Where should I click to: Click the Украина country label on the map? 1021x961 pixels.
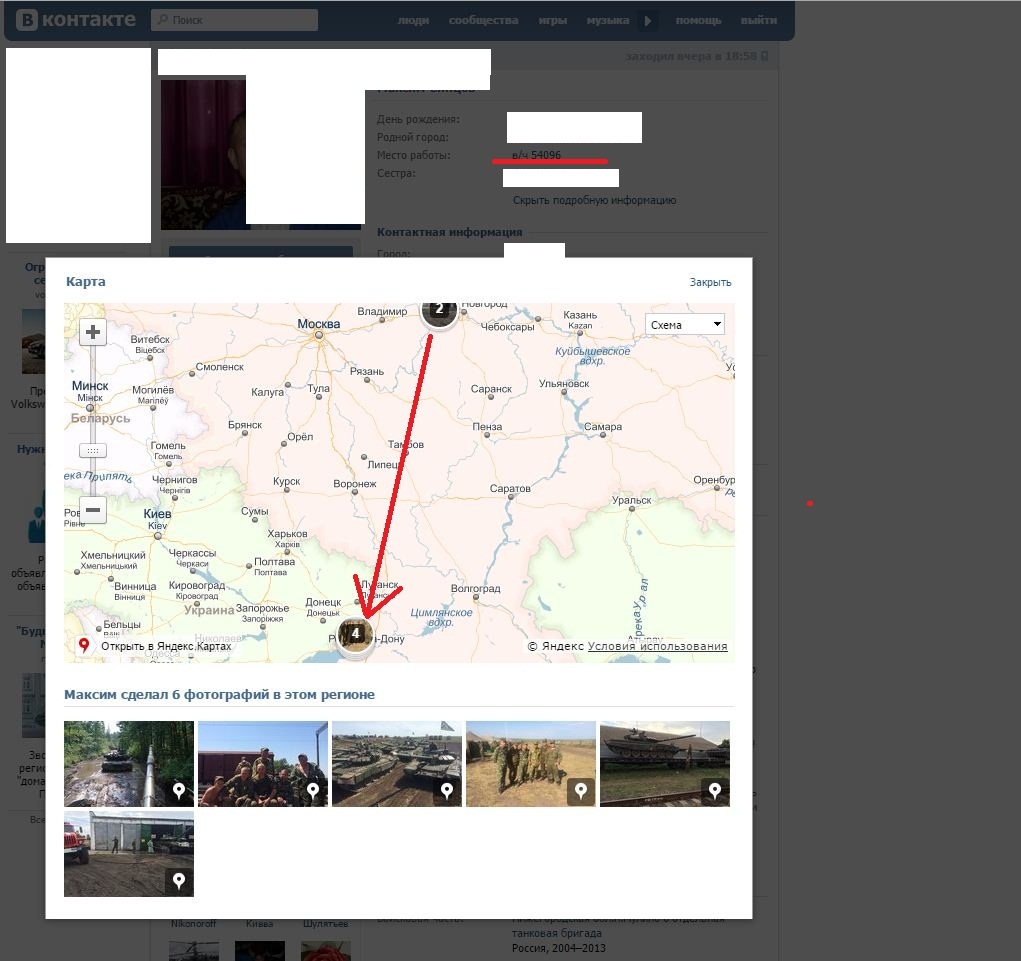pos(209,610)
